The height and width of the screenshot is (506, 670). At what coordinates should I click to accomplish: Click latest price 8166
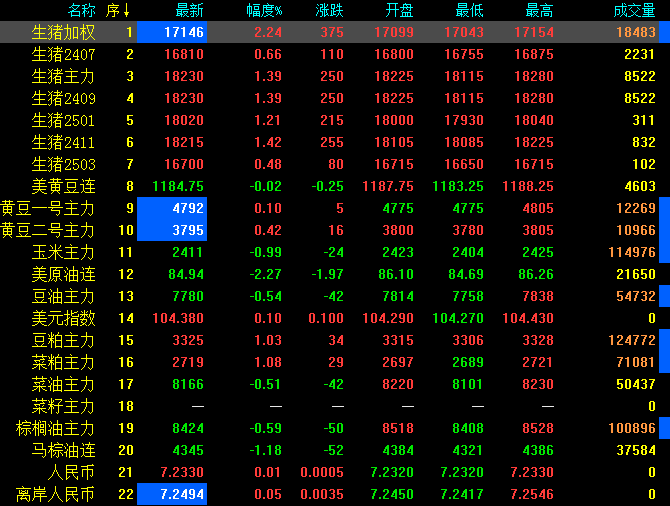(x=188, y=384)
